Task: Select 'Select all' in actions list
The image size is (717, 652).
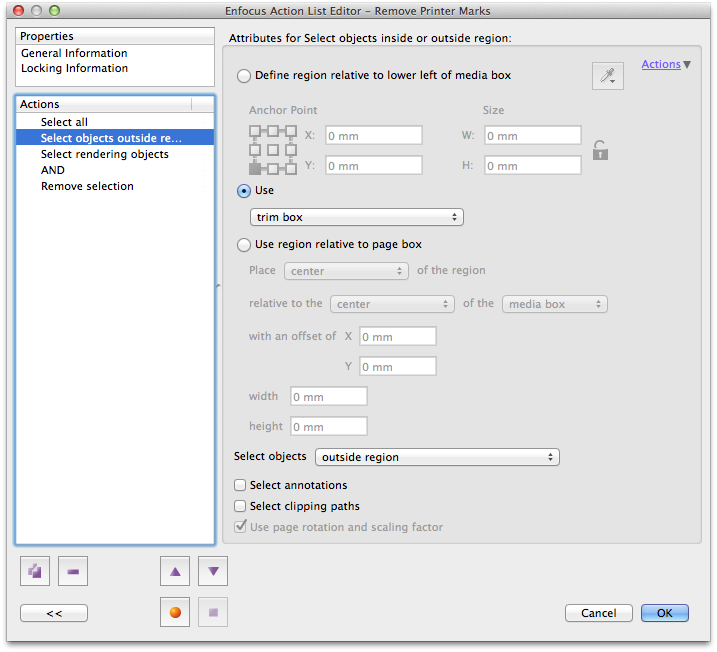Action: coord(115,122)
